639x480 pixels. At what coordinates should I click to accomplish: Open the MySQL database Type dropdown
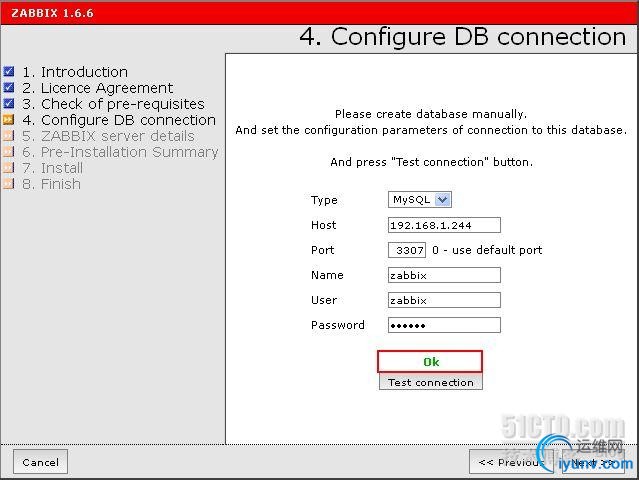420,200
